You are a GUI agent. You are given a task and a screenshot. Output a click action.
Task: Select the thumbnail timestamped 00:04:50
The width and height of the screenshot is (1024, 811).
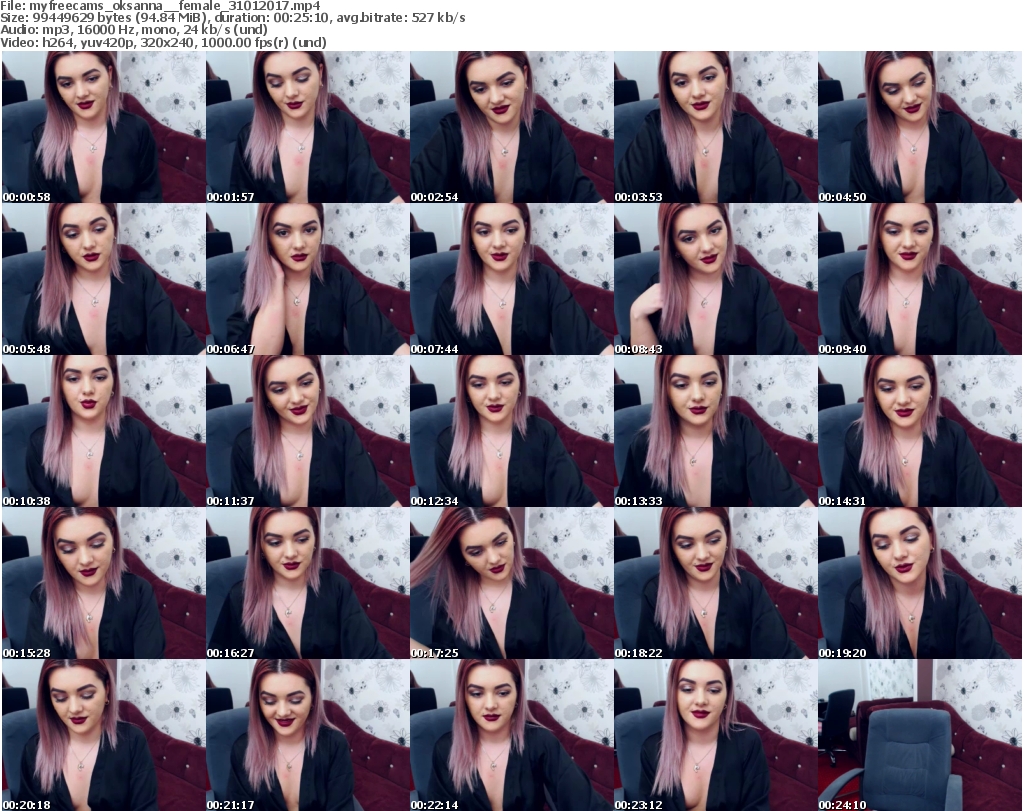pyautogui.click(x=920, y=127)
